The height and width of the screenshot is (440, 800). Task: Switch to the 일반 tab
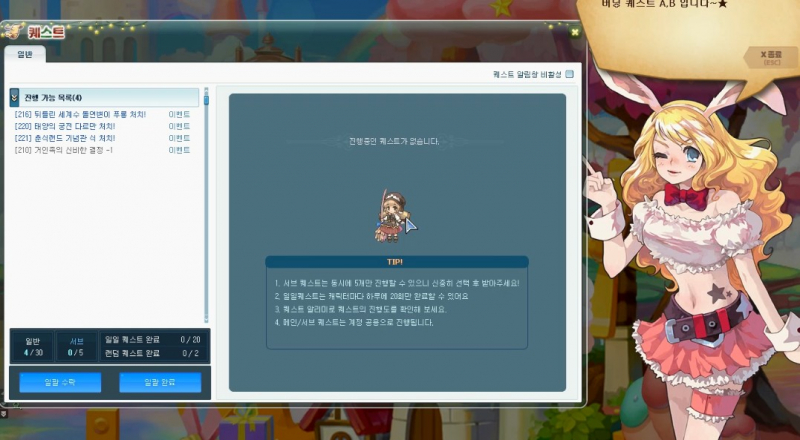(x=24, y=55)
